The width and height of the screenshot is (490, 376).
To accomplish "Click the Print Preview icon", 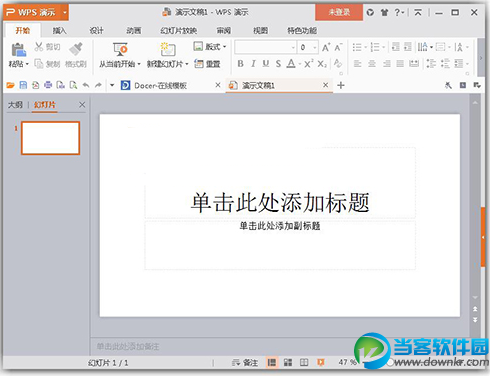I will point(73,85).
